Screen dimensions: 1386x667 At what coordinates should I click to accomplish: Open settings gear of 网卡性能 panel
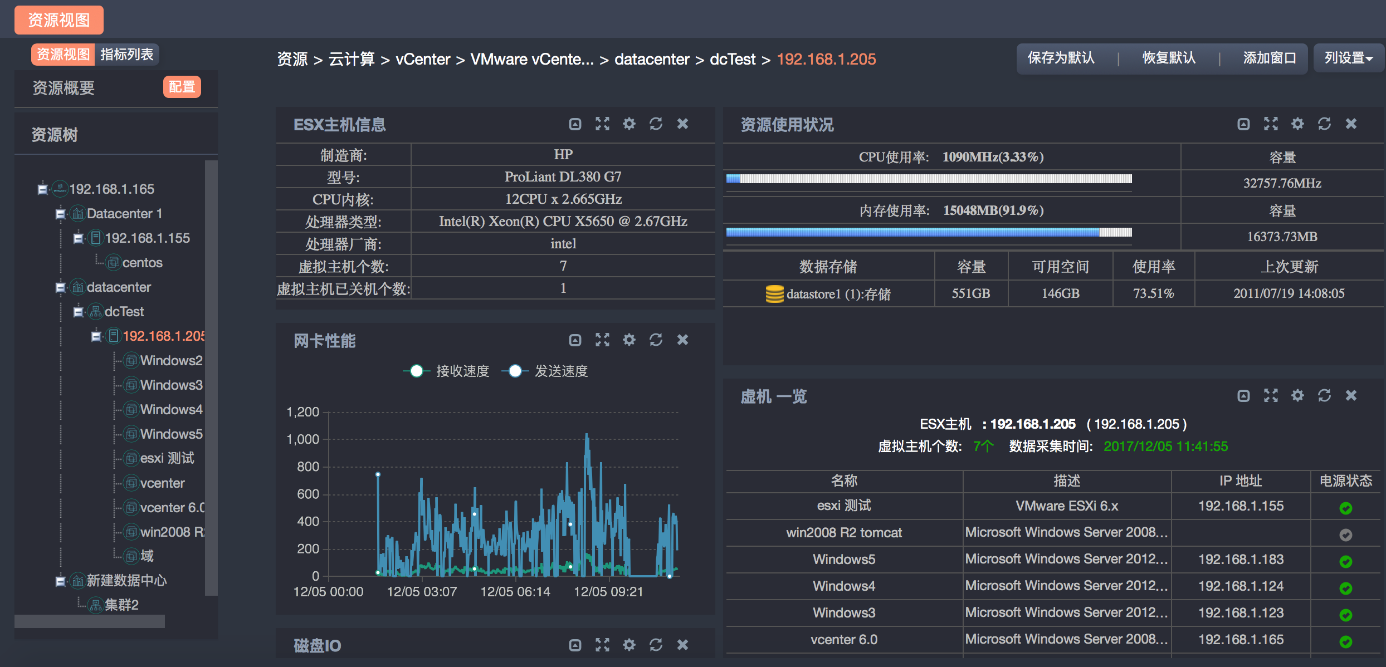[x=629, y=340]
